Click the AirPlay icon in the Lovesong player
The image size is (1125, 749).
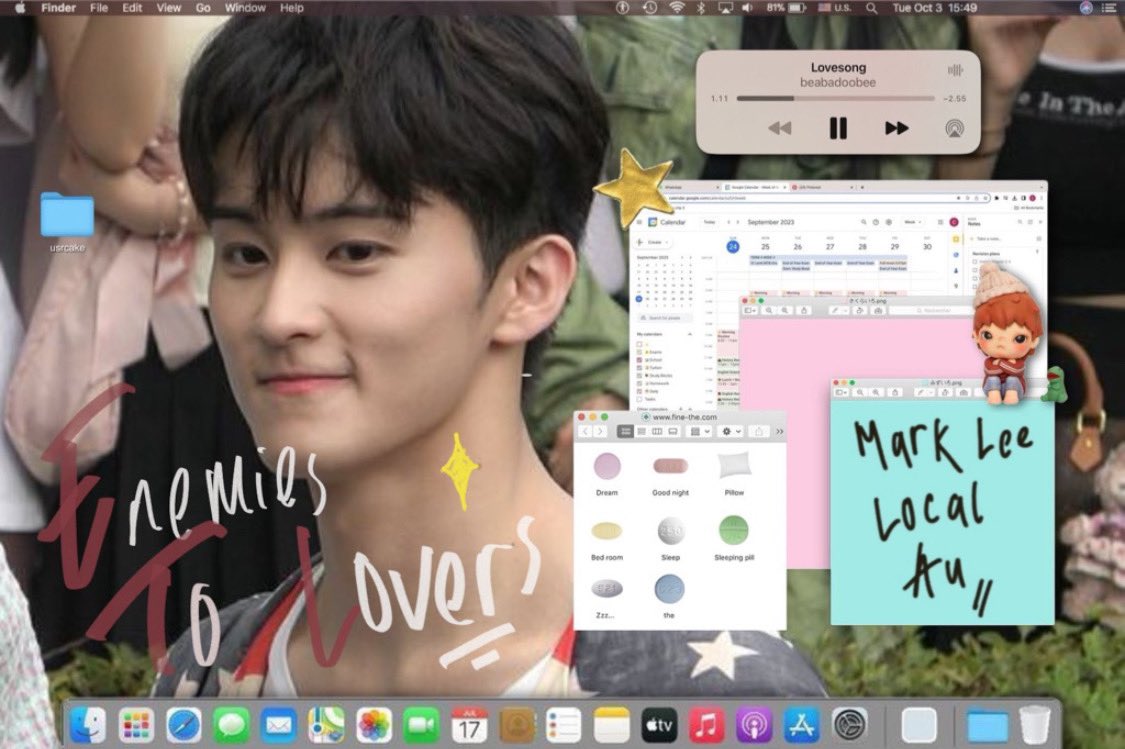[952, 128]
